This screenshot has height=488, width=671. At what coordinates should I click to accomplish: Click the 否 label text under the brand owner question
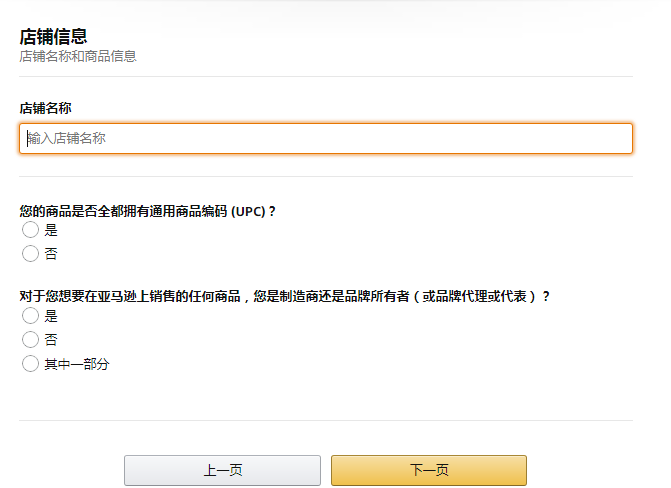click(51, 340)
